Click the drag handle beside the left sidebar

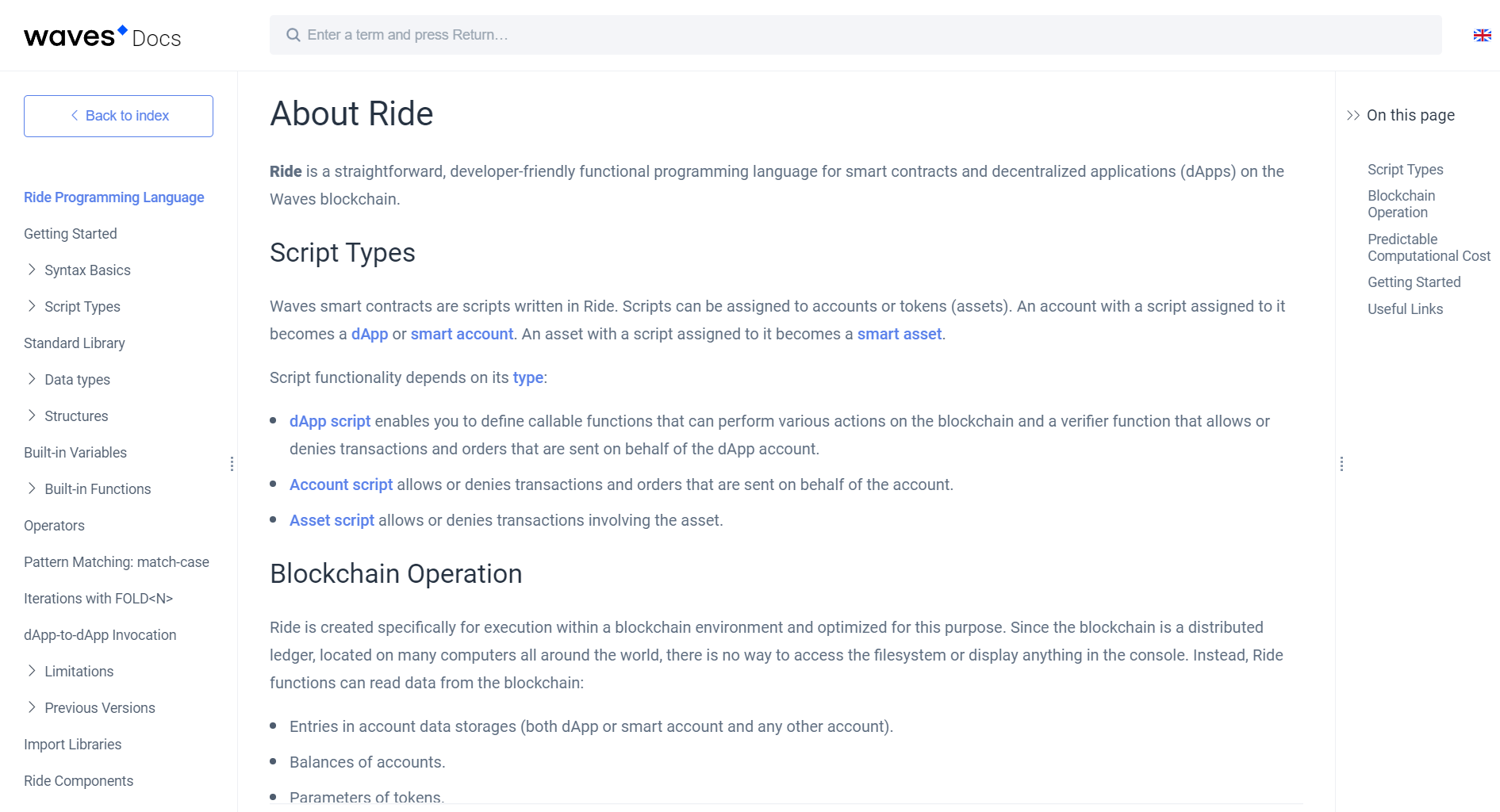click(x=232, y=463)
